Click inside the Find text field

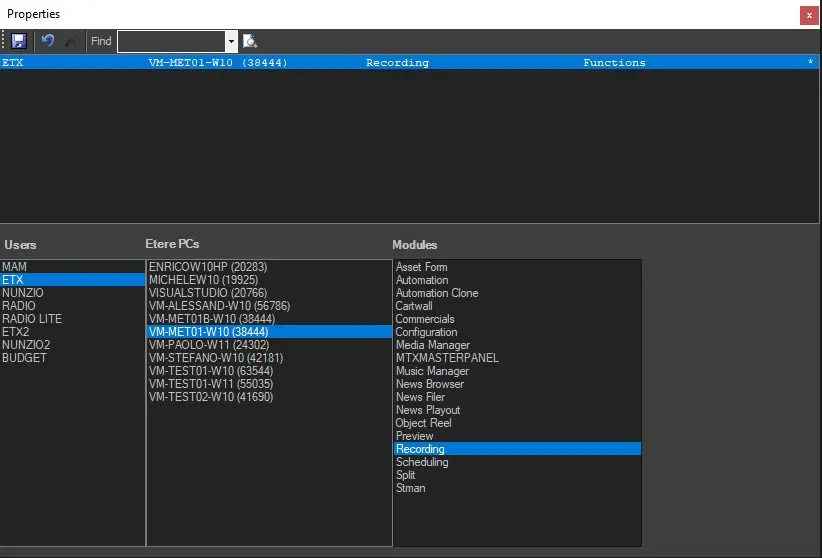click(171, 41)
